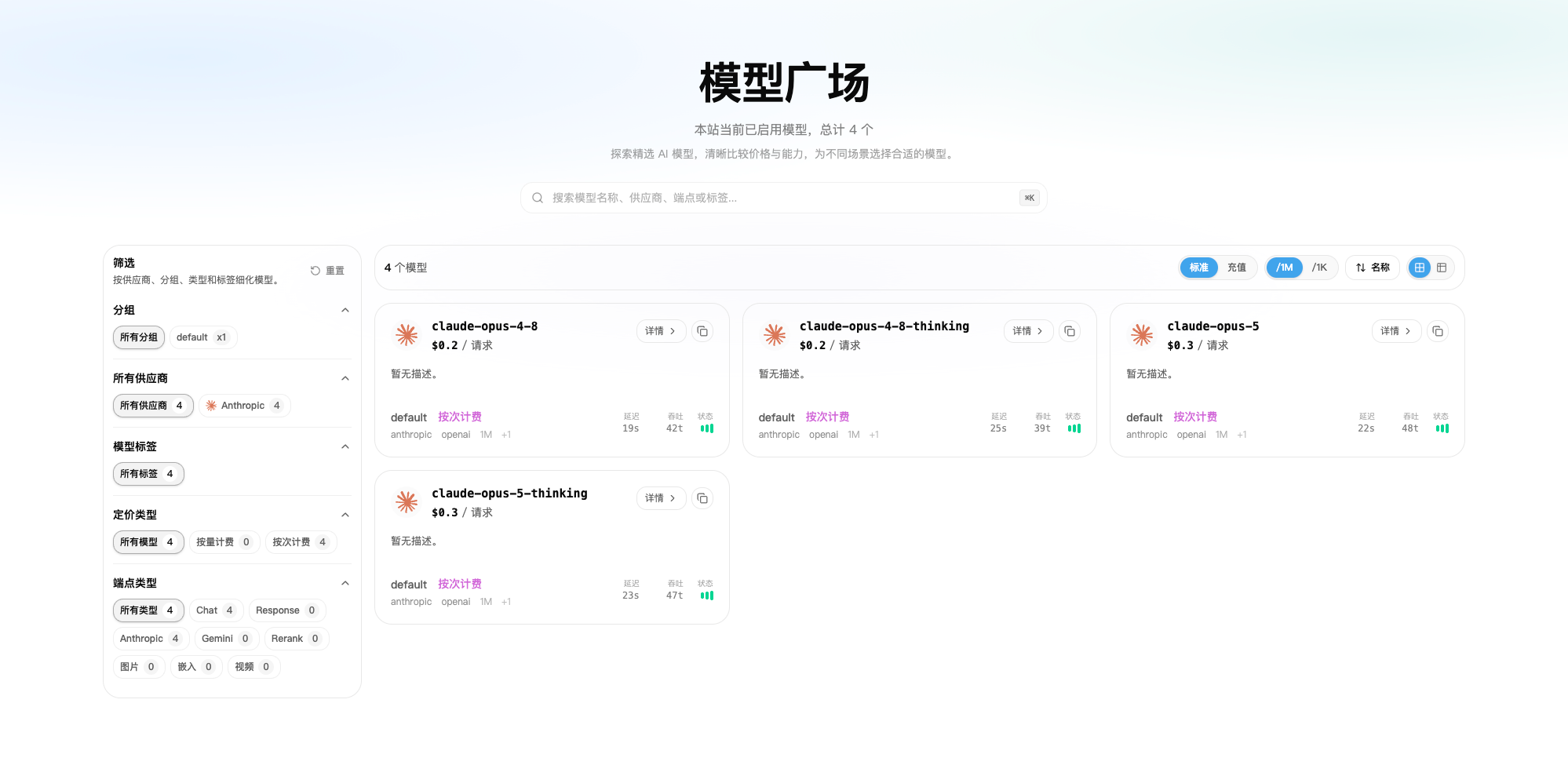The height and width of the screenshot is (776, 1568).
Task: Click the claude-opus-5 model title
Action: [1213, 326]
